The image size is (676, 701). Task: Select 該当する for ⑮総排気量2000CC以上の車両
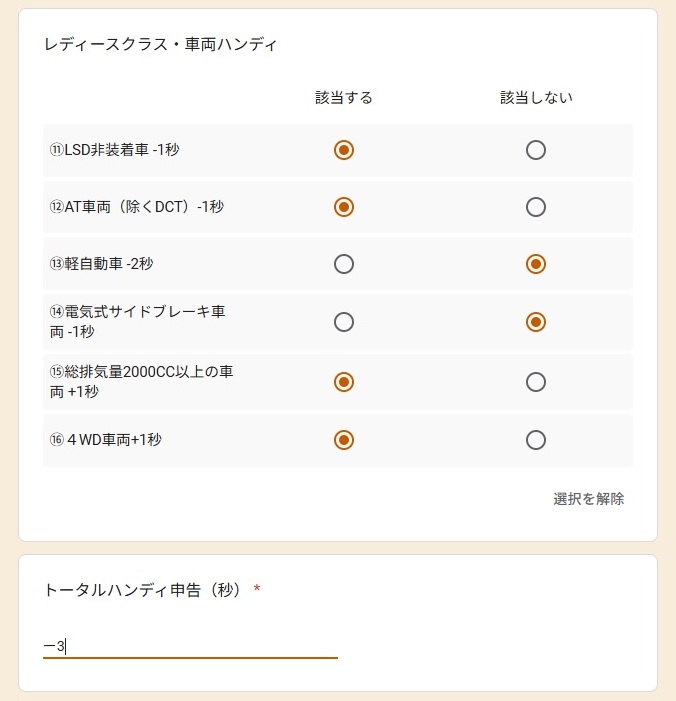(344, 382)
